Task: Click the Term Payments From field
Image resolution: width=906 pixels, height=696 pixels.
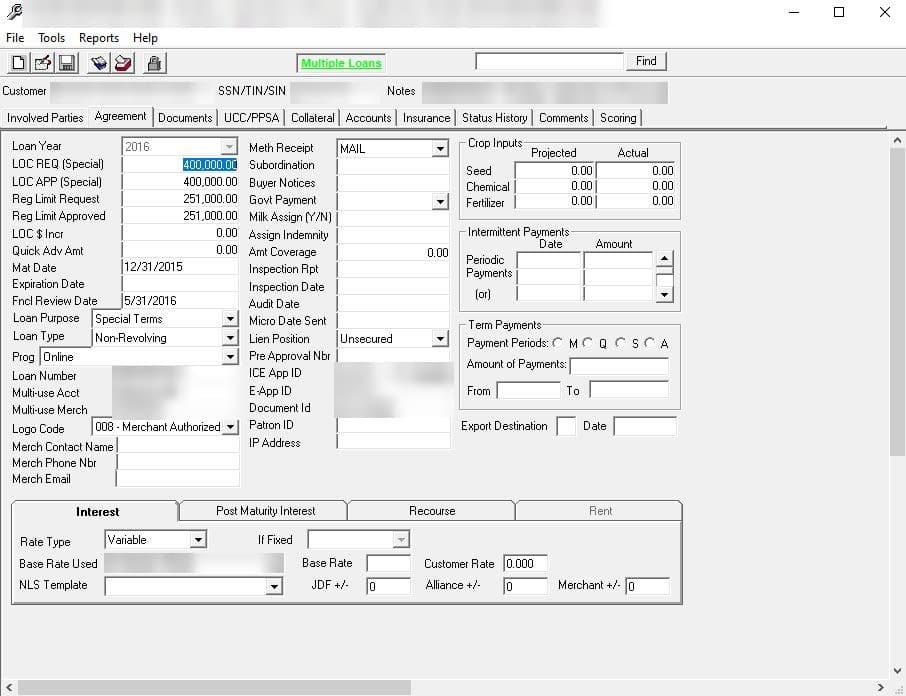Action: 528,390
